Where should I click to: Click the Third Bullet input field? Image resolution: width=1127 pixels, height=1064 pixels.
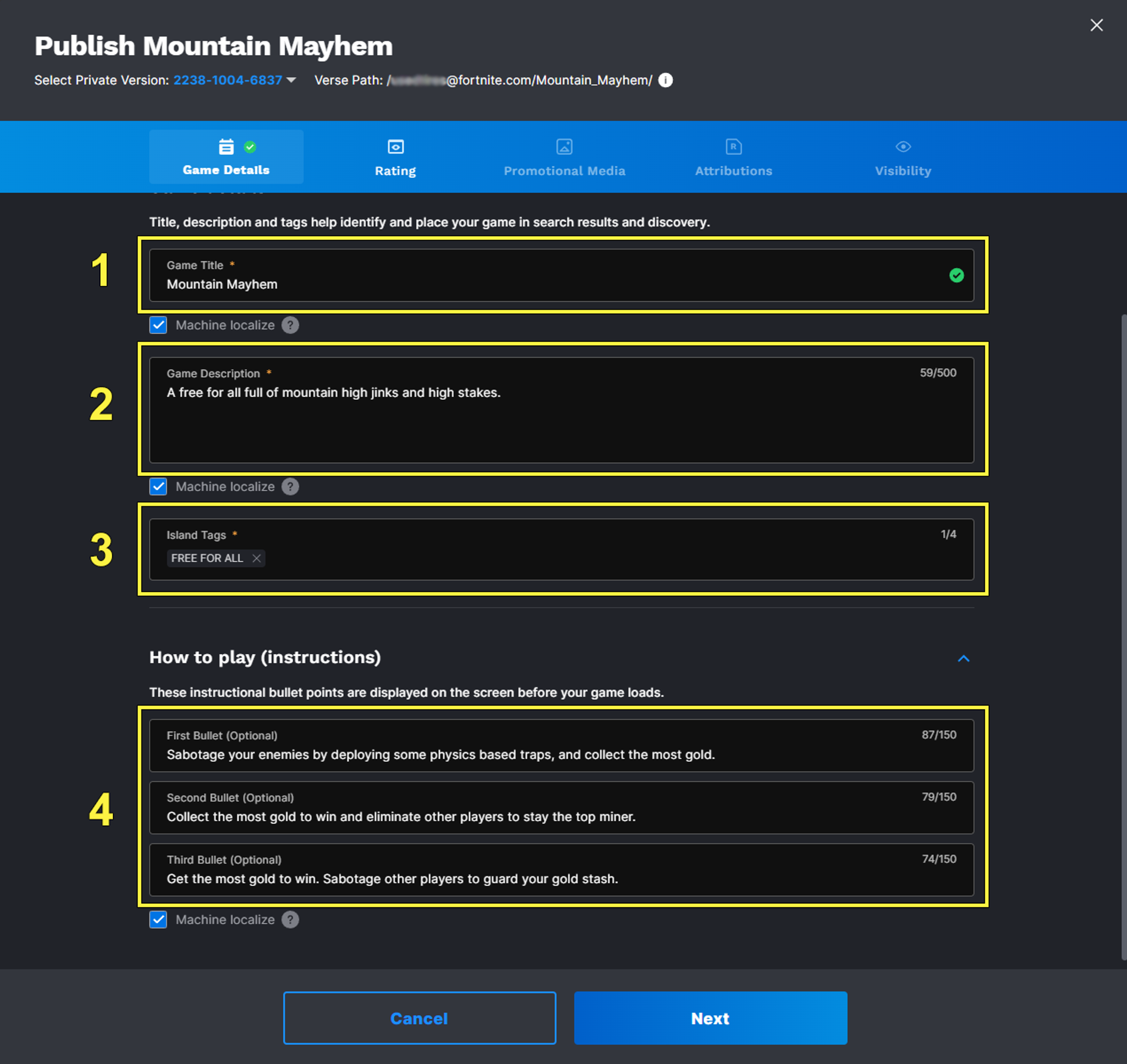(x=561, y=870)
